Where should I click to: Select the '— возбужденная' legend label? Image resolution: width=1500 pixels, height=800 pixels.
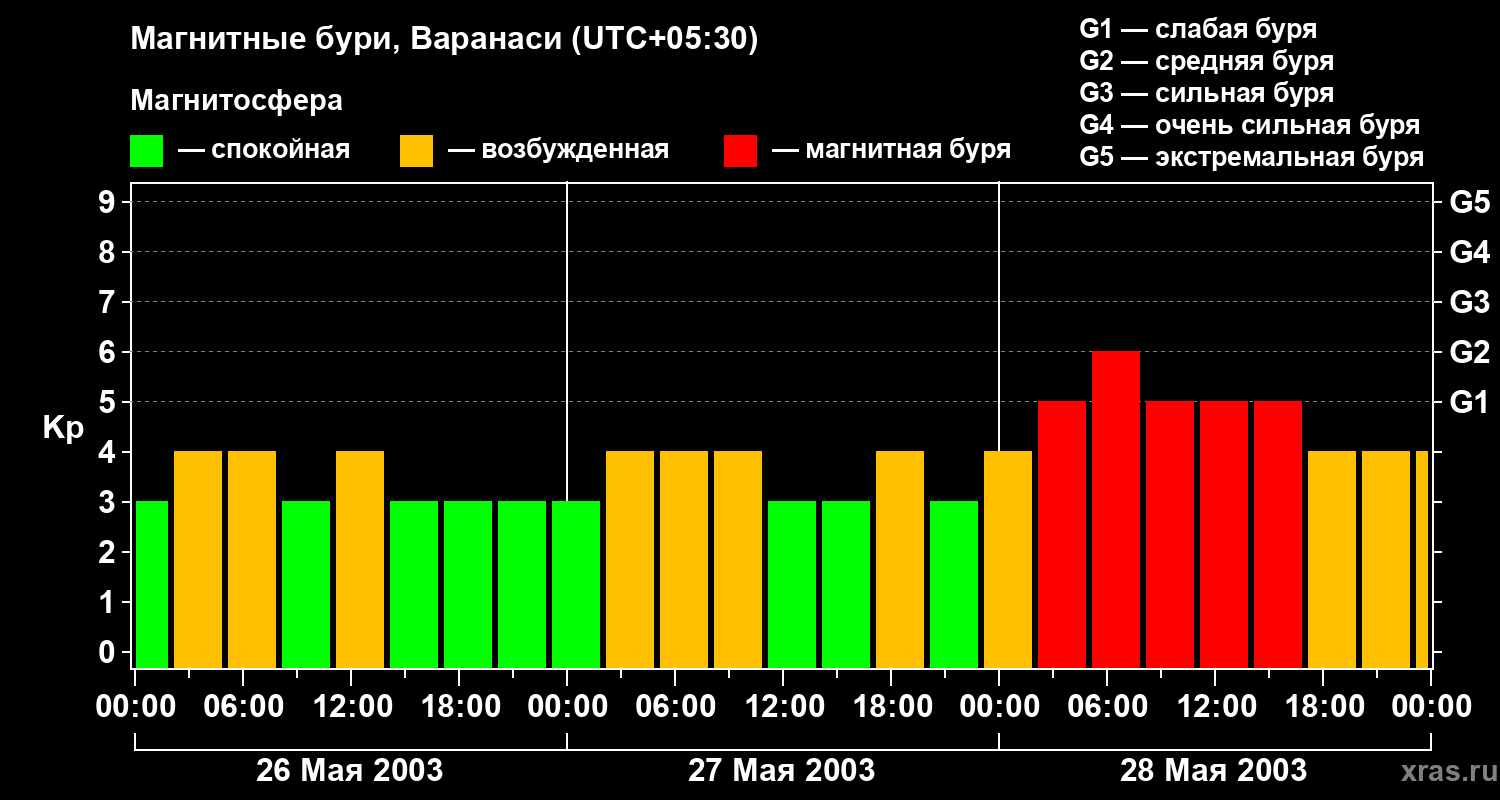tap(558, 150)
